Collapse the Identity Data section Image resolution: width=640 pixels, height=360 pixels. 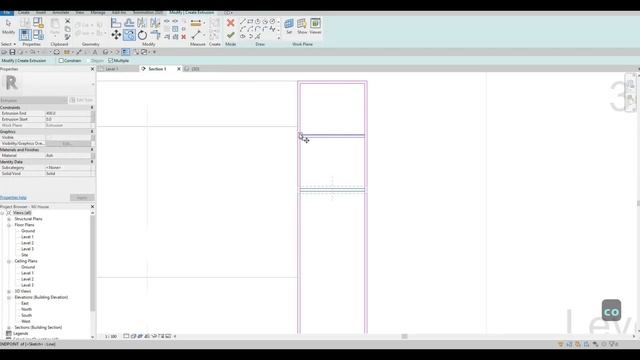point(92,162)
